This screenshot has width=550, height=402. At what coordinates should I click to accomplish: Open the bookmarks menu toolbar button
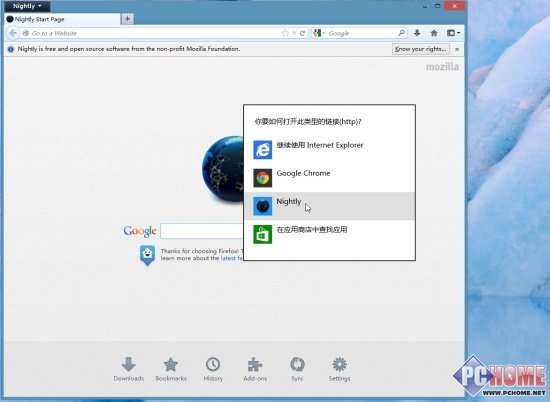pyautogui.click(x=453, y=33)
